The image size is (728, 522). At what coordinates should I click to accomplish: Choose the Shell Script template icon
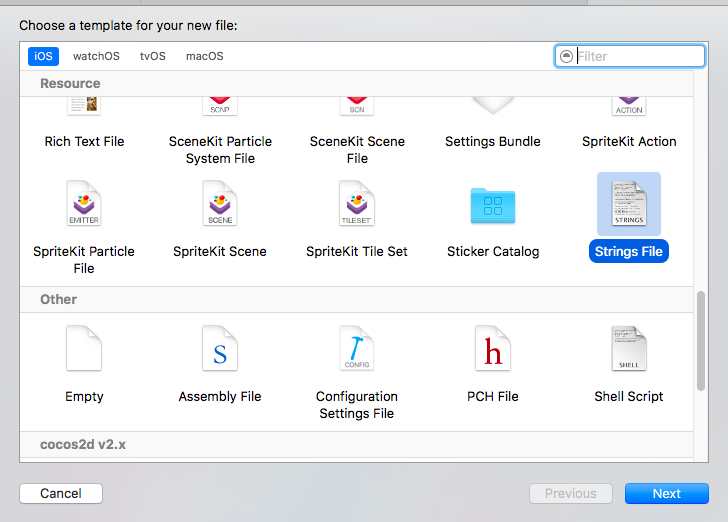pyautogui.click(x=629, y=350)
